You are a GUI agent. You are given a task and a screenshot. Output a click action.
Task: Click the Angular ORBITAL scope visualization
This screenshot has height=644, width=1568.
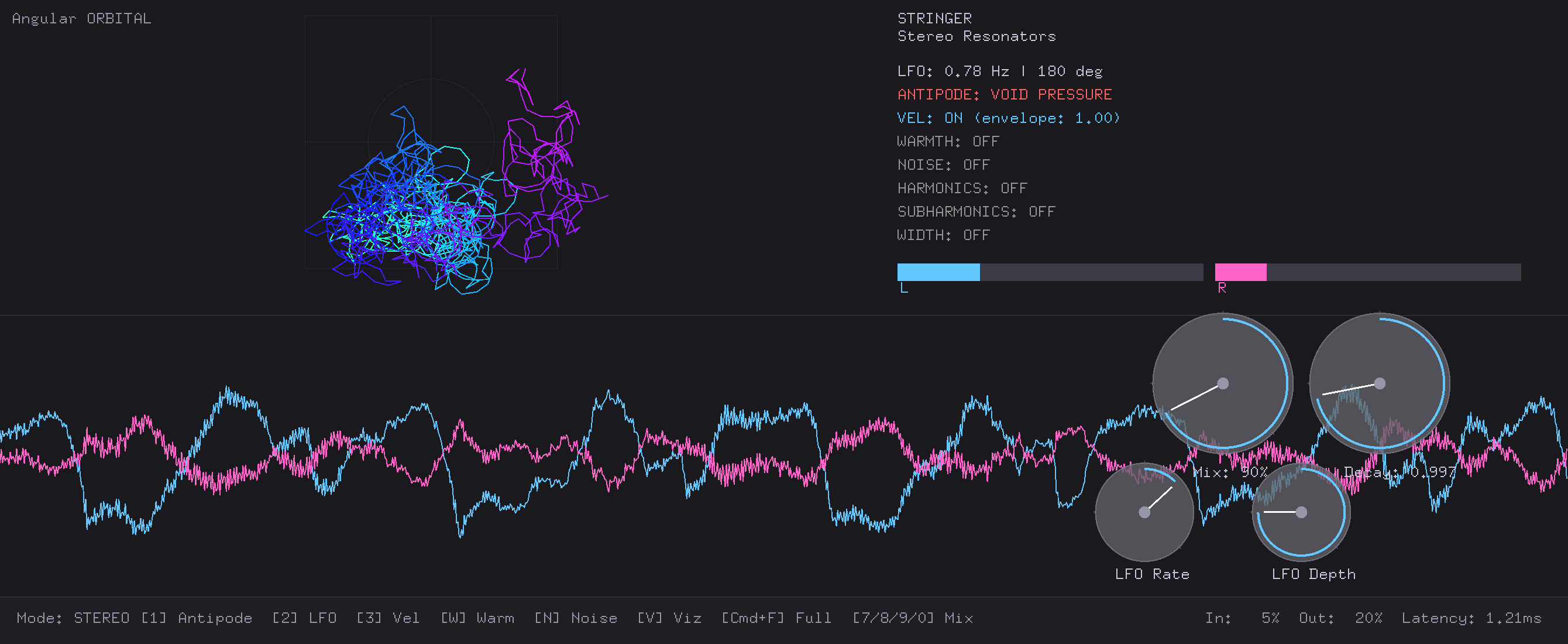tap(431, 142)
